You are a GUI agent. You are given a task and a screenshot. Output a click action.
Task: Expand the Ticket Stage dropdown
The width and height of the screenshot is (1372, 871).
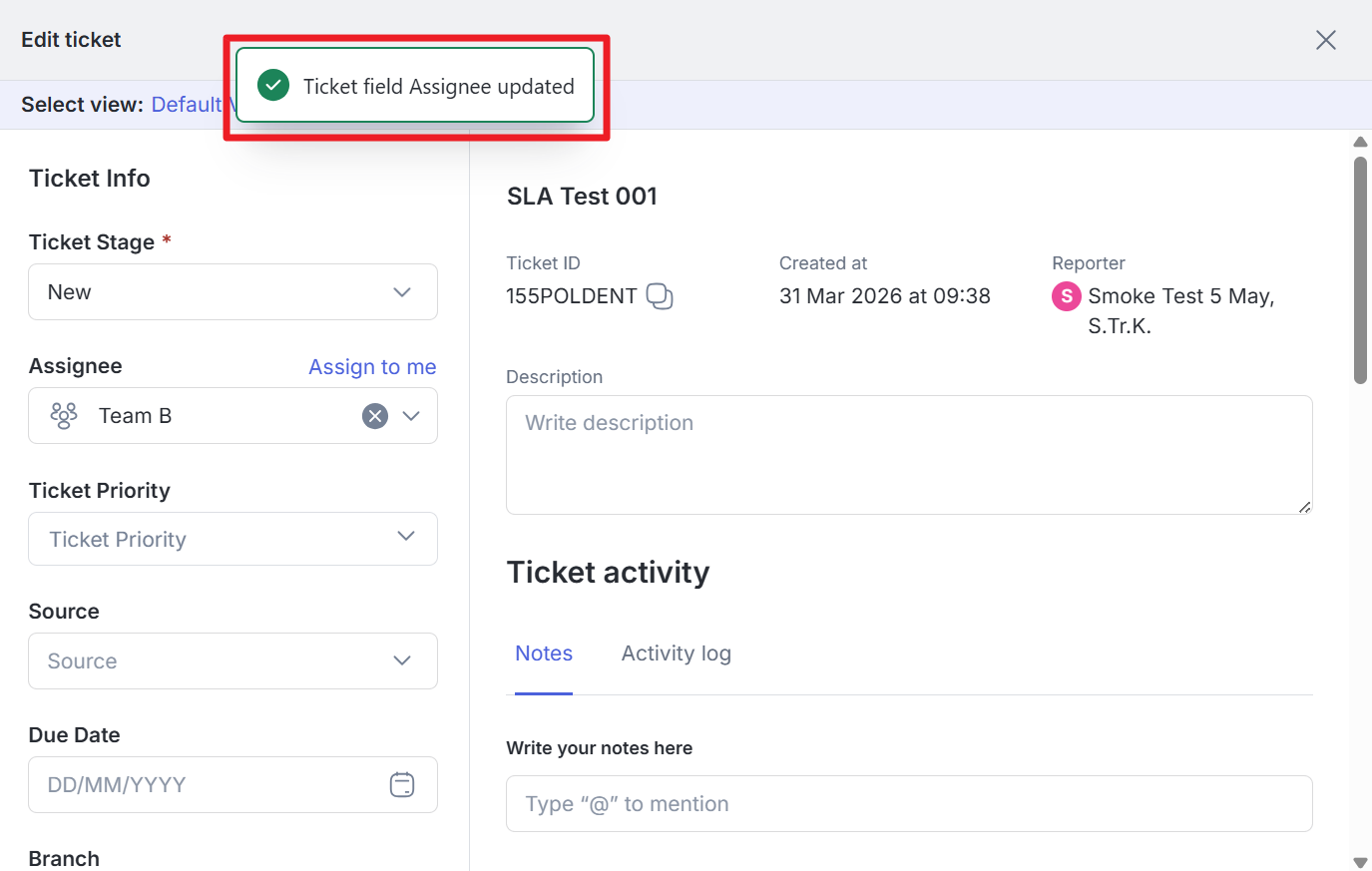point(402,292)
